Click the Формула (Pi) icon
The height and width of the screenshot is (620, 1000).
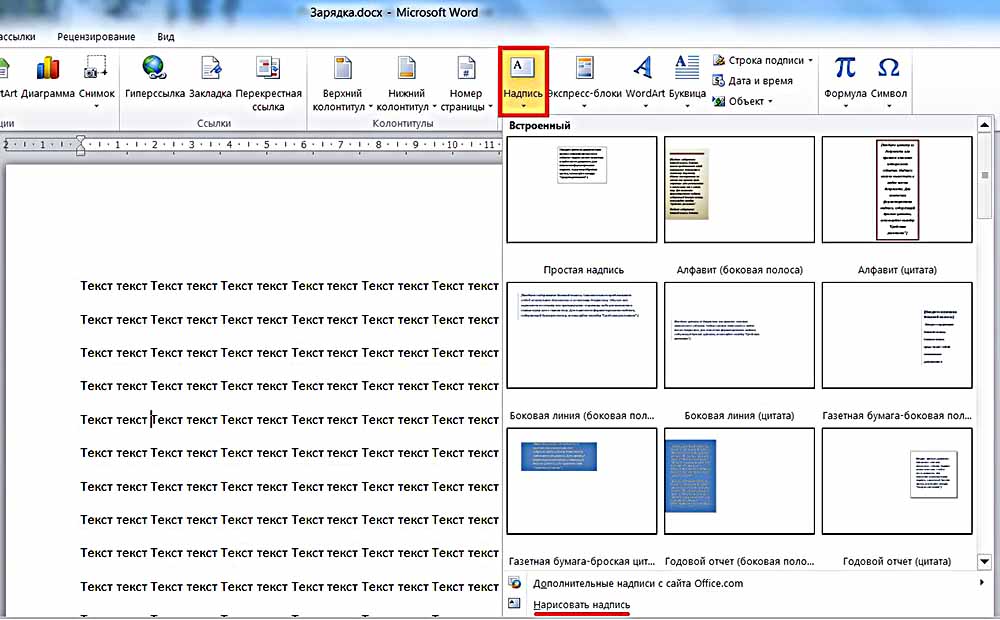coord(845,68)
